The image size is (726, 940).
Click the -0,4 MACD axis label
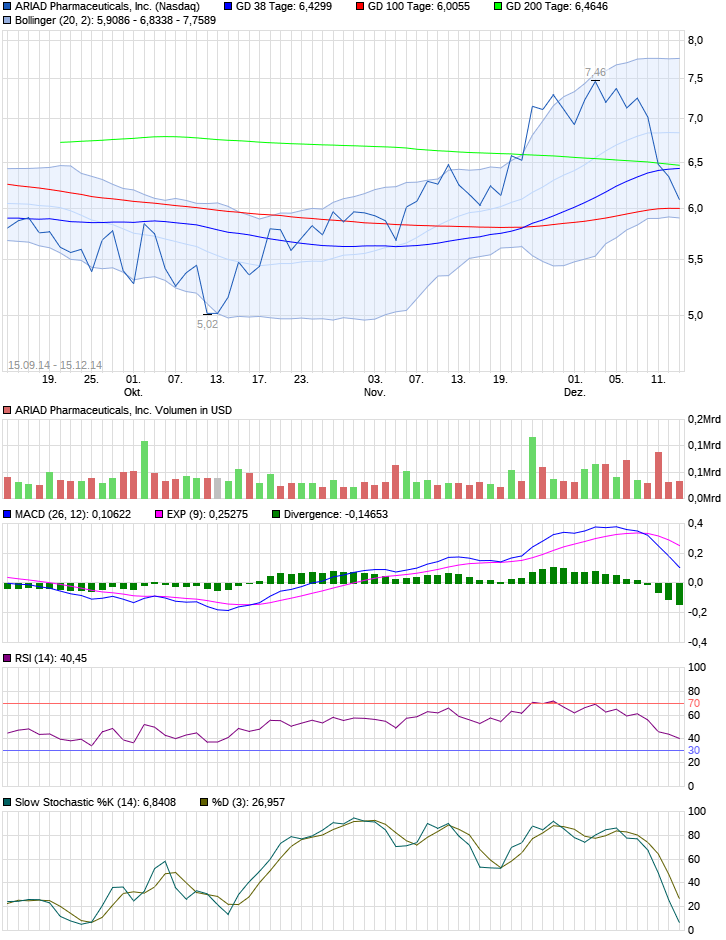click(697, 643)
